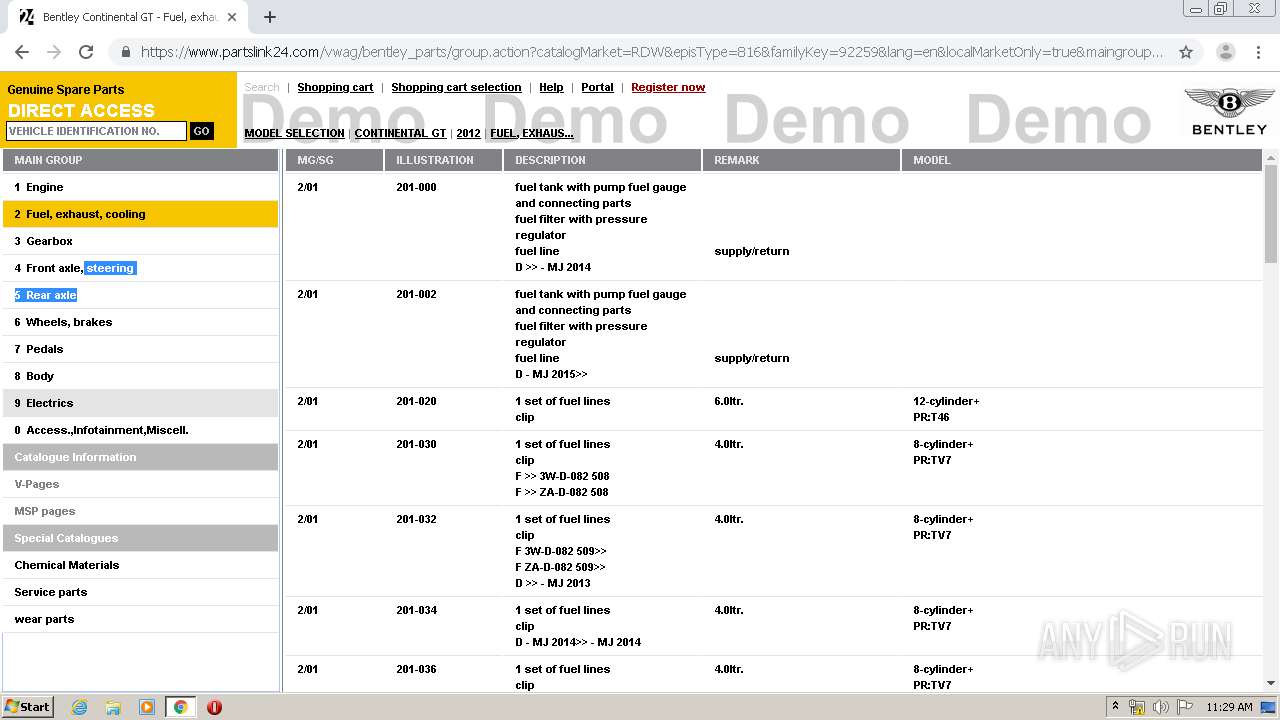Click the MODEL column header
This screenshot has width=1280, height=720.
click(1082, 160)
